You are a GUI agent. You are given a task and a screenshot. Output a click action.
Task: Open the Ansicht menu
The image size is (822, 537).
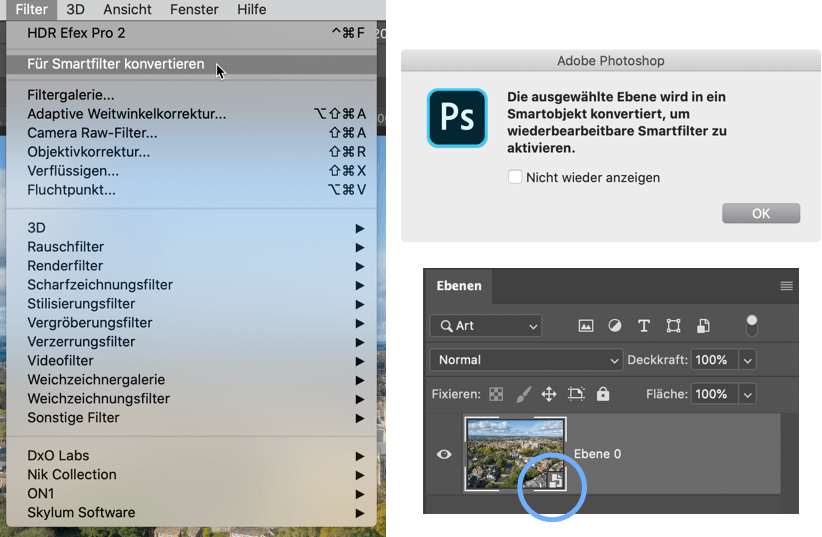click(x=127, y=9)
